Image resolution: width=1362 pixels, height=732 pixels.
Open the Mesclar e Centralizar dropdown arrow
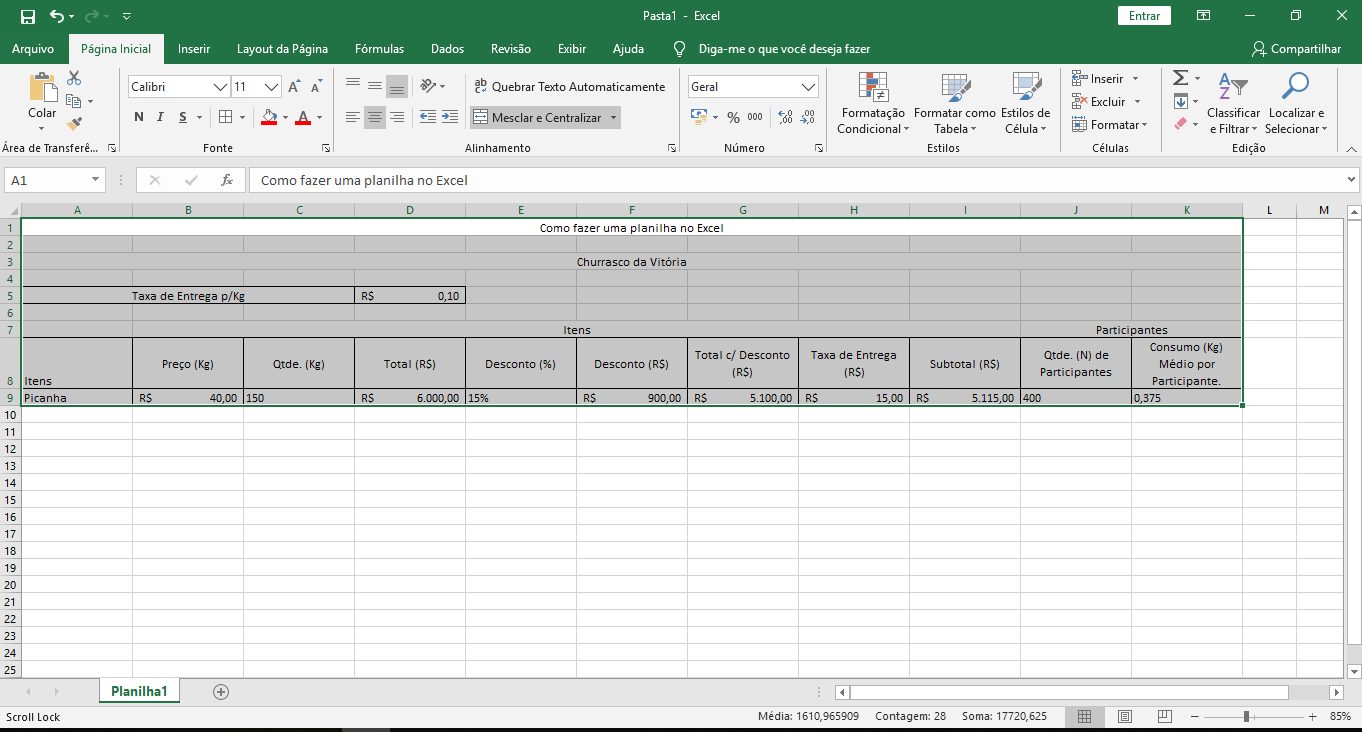[613, 118]
